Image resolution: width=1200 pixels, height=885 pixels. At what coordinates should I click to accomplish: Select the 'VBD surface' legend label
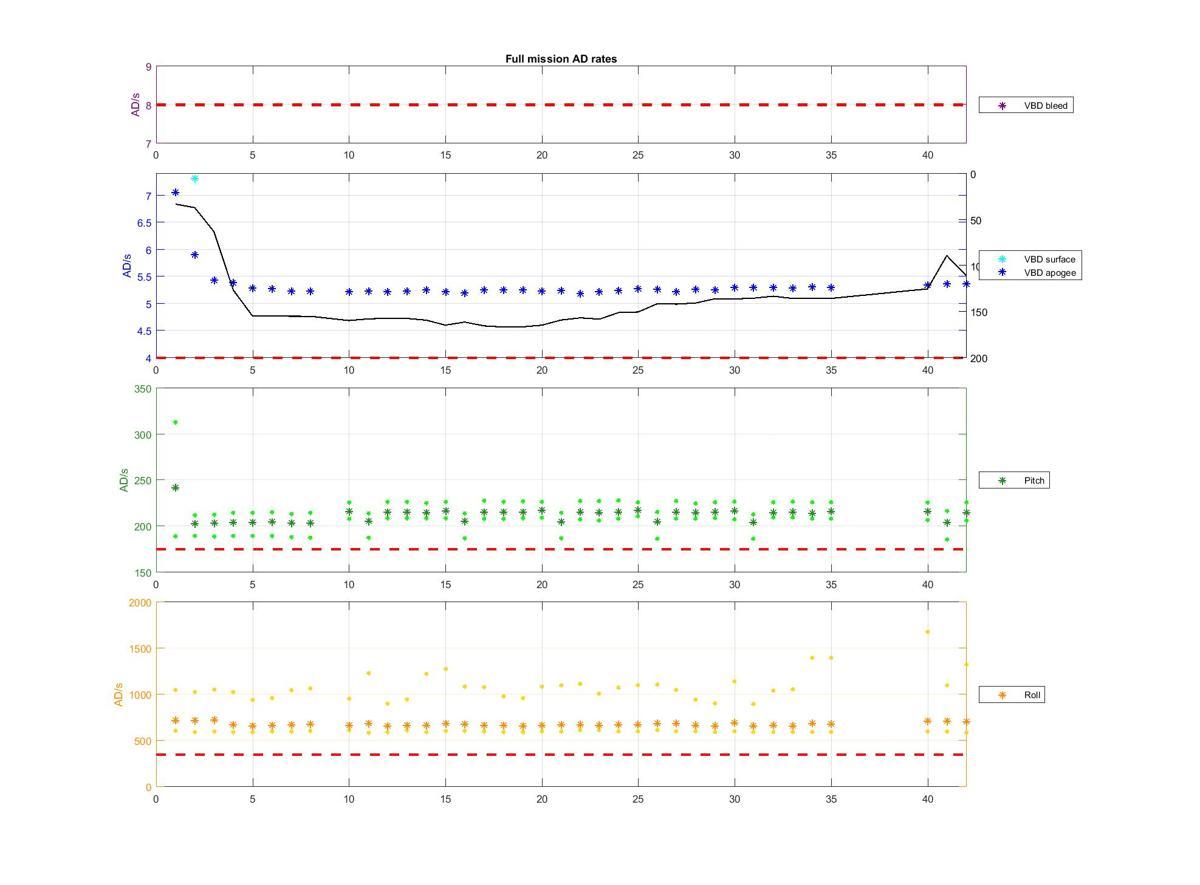tap(1049, 259)
